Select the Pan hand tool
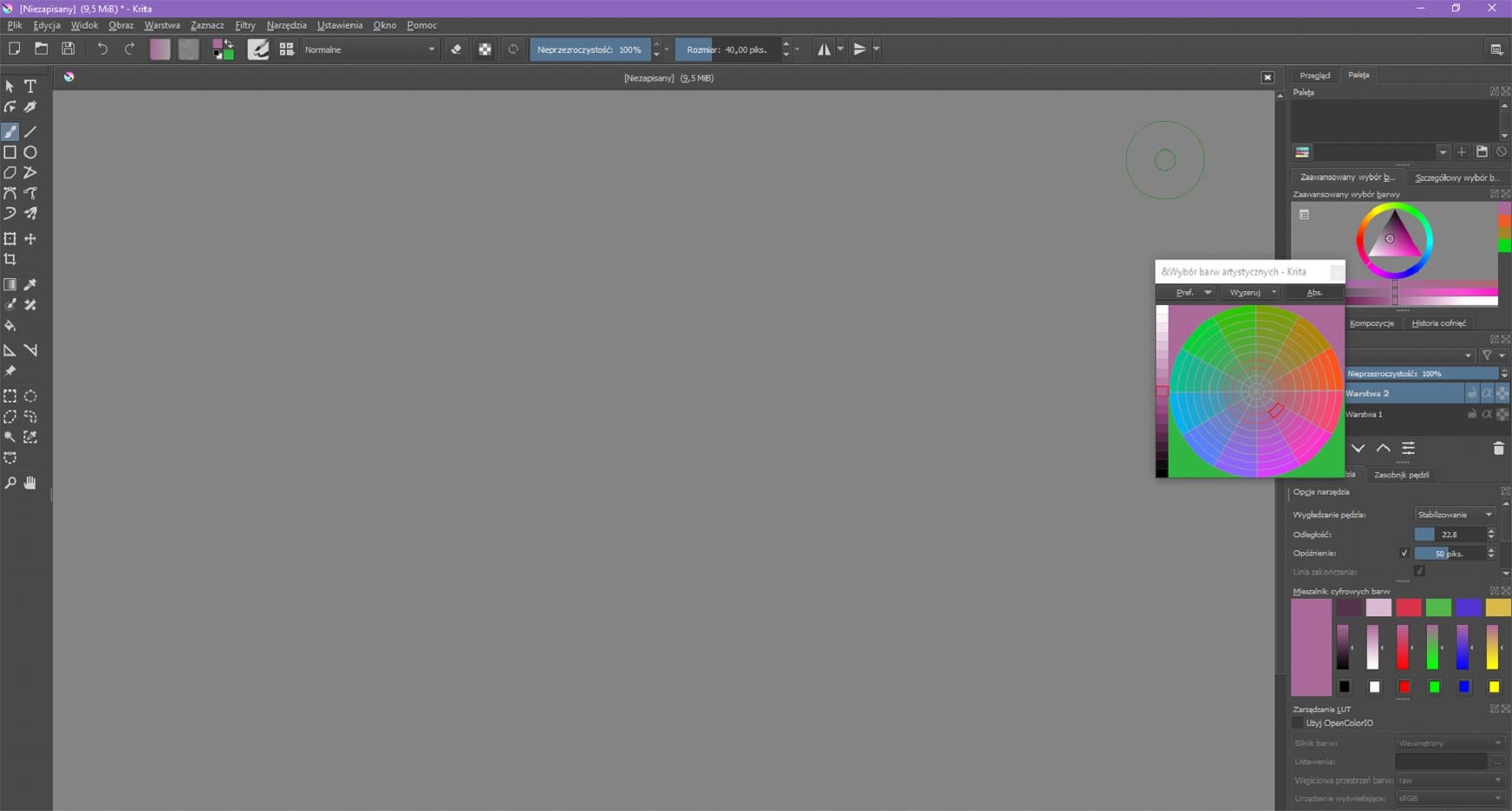Viewport: 1512px width, 811px height. pos(30,483)
